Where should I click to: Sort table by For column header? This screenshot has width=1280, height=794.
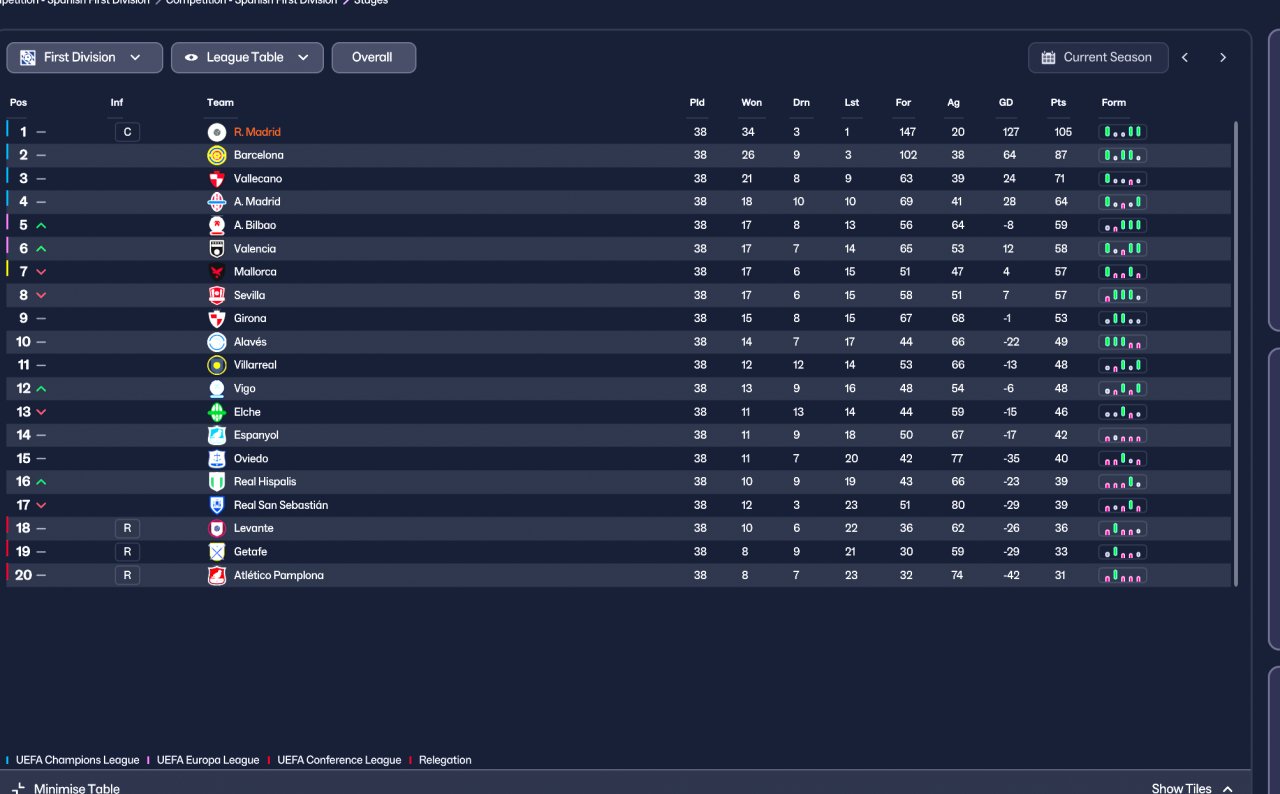(904, 102)
